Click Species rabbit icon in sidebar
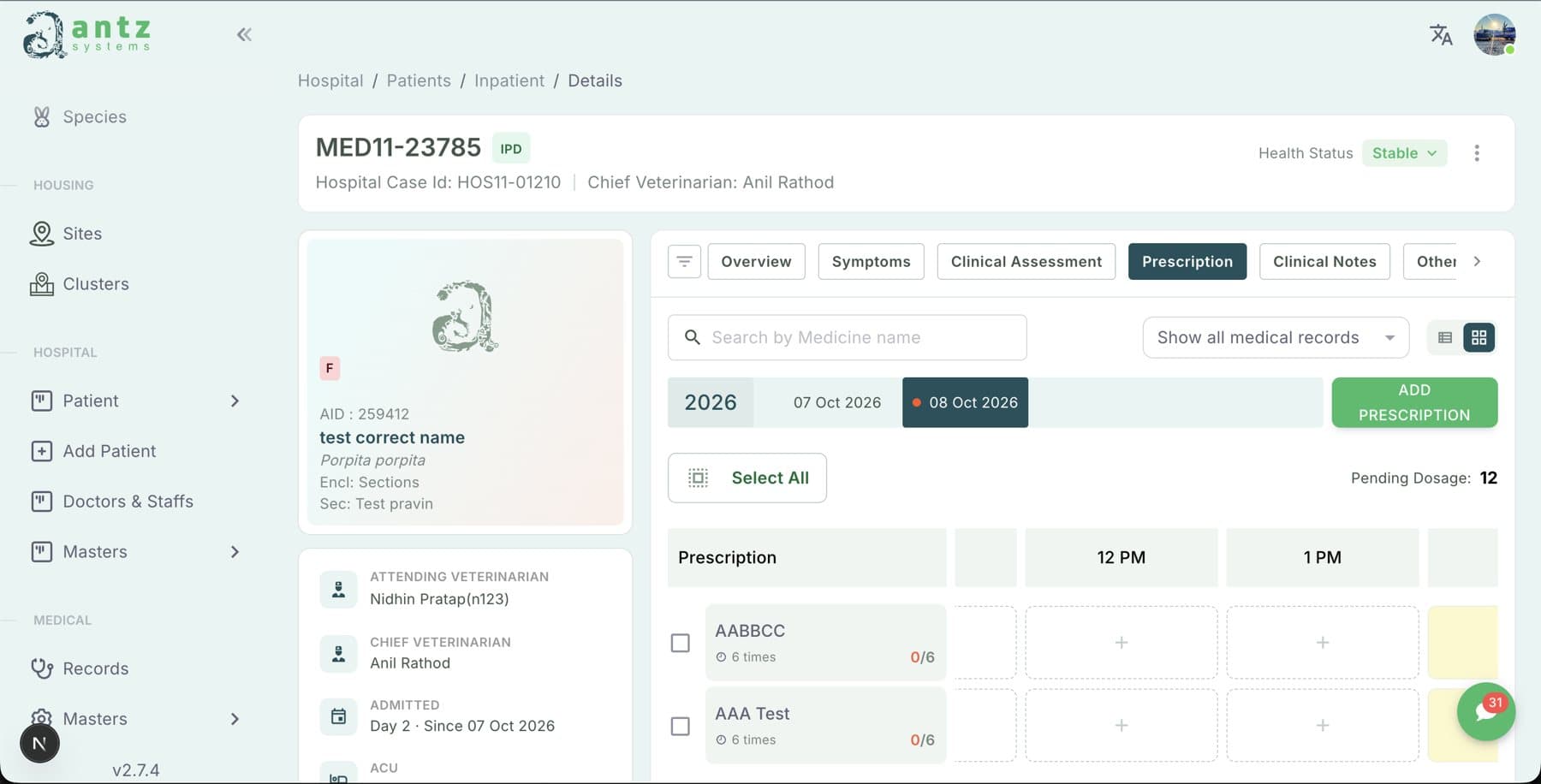 coord(41,116)
